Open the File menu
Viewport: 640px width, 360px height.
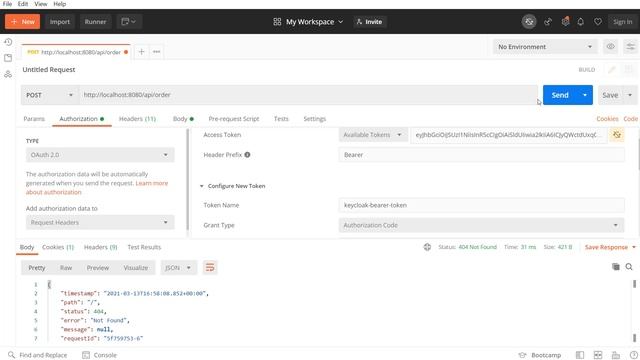pos(7,4)
